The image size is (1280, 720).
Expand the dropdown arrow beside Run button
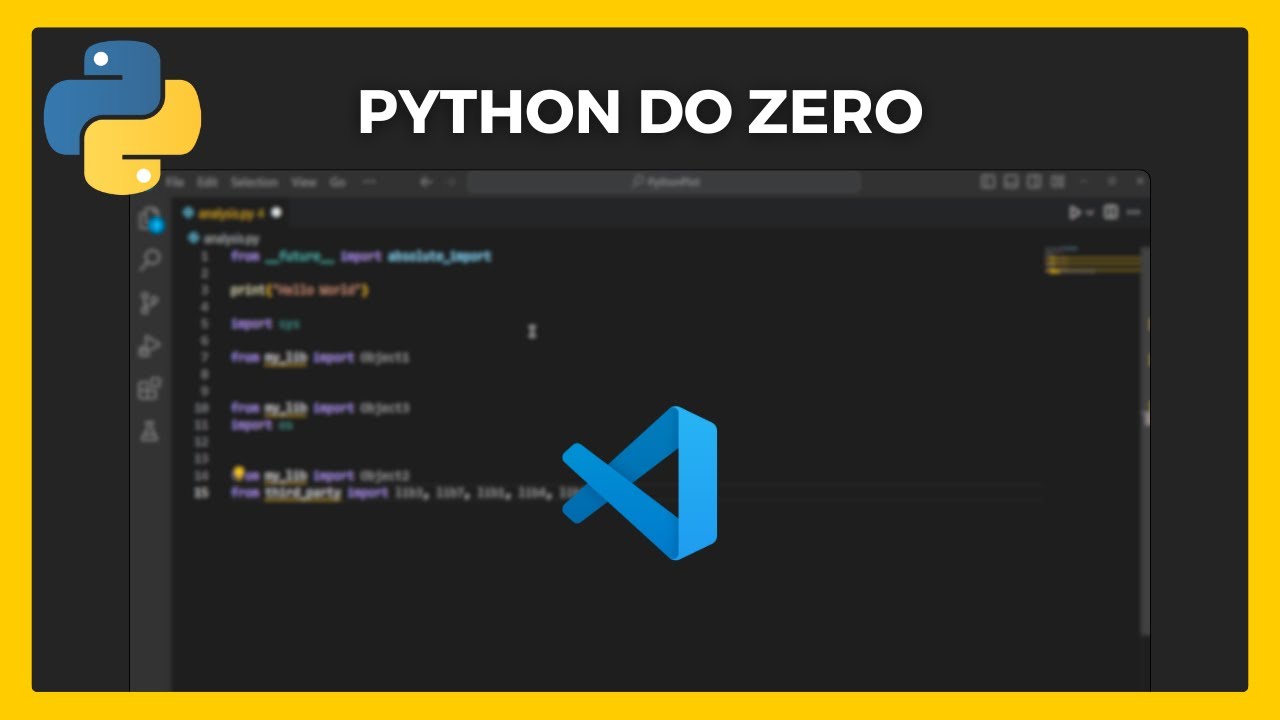pos(1091,213)
